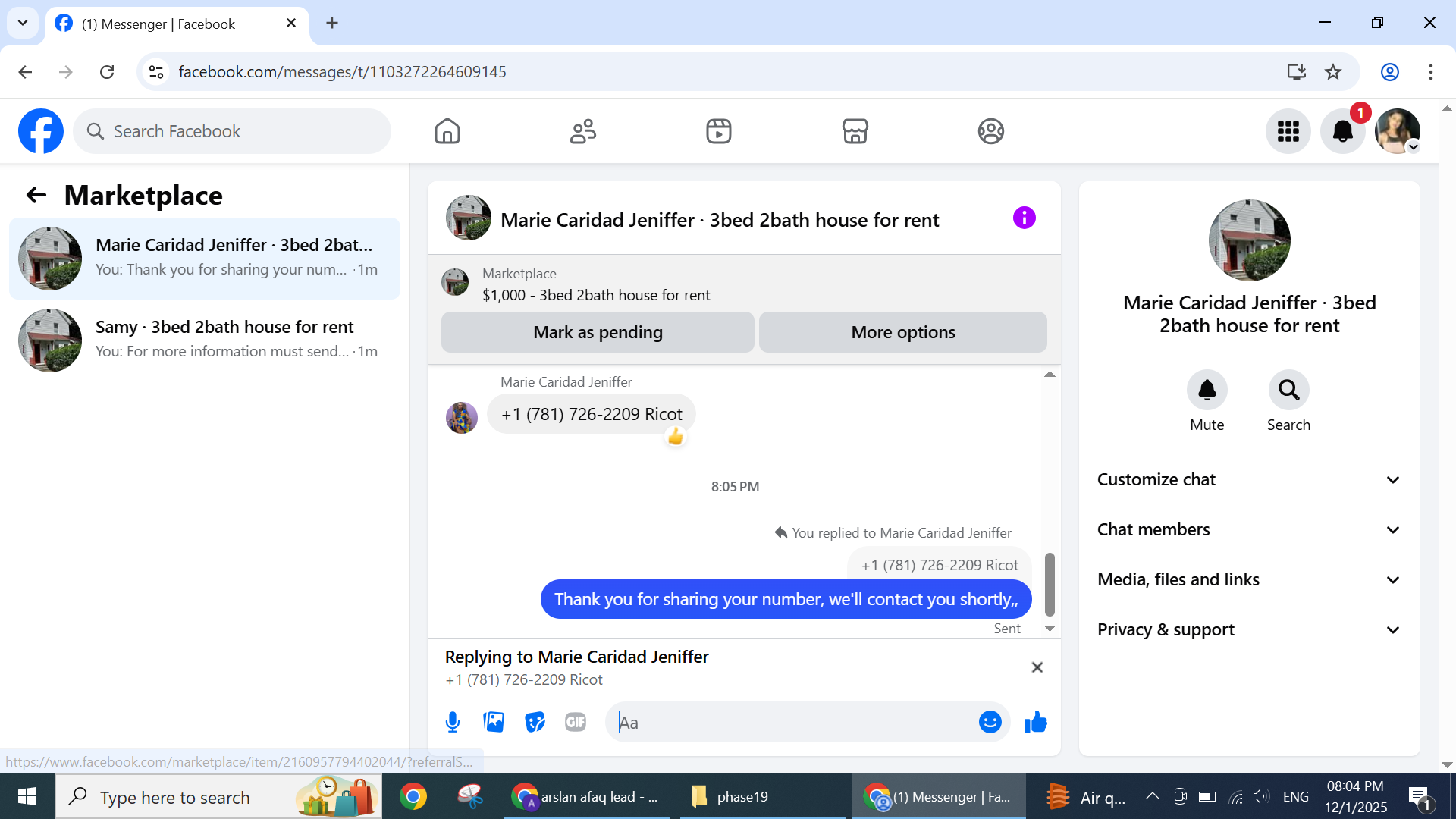Select the Marie Caridad Jeniffer conversation
The width and height of the screenshot is (1456, 819).
[205, 258]
